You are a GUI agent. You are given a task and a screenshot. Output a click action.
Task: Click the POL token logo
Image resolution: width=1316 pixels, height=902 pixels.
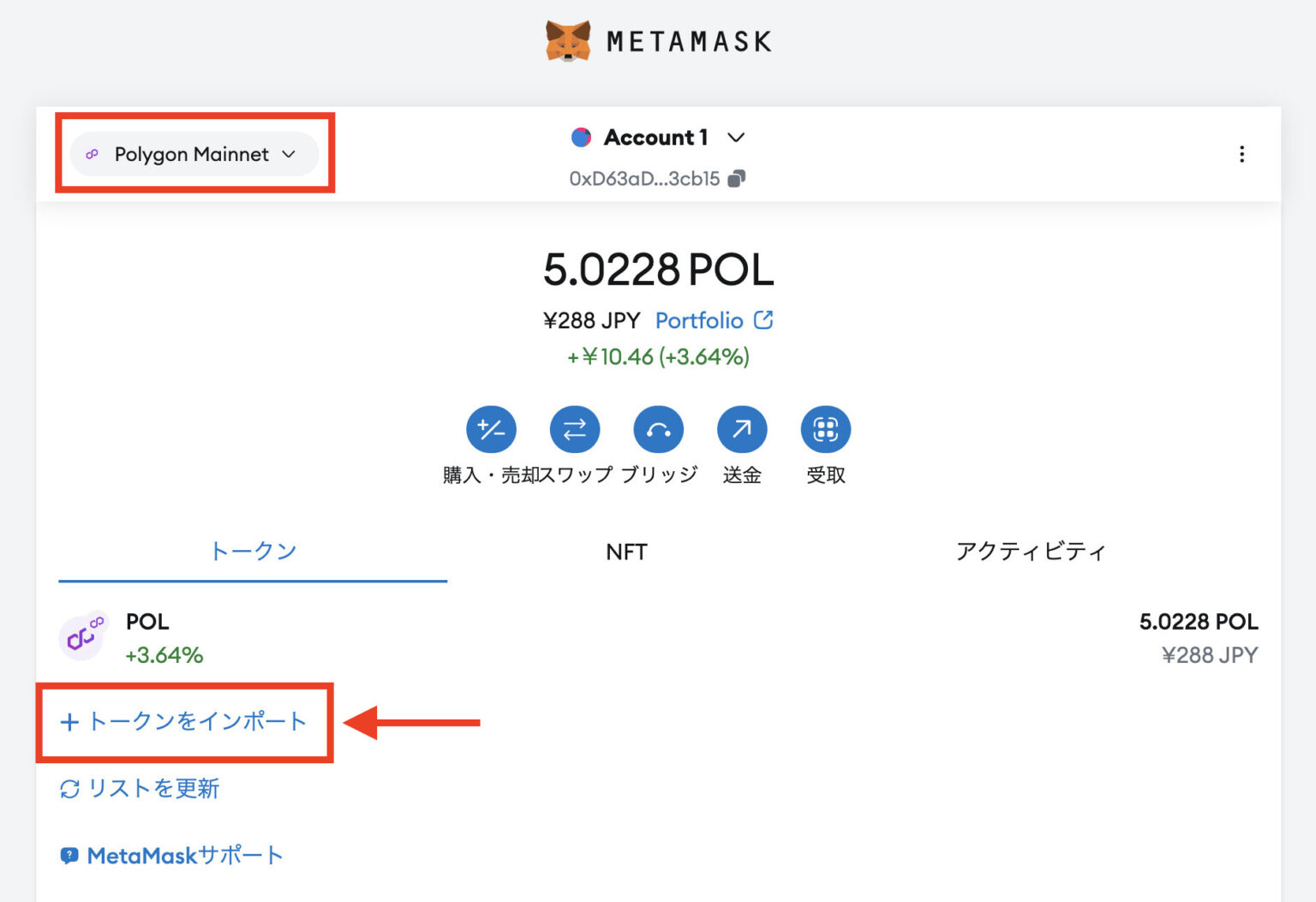coord(83,636)
